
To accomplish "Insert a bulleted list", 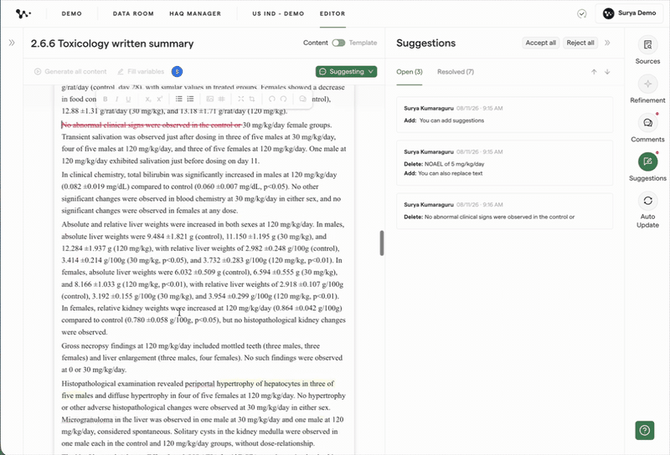I will [179, 99].
